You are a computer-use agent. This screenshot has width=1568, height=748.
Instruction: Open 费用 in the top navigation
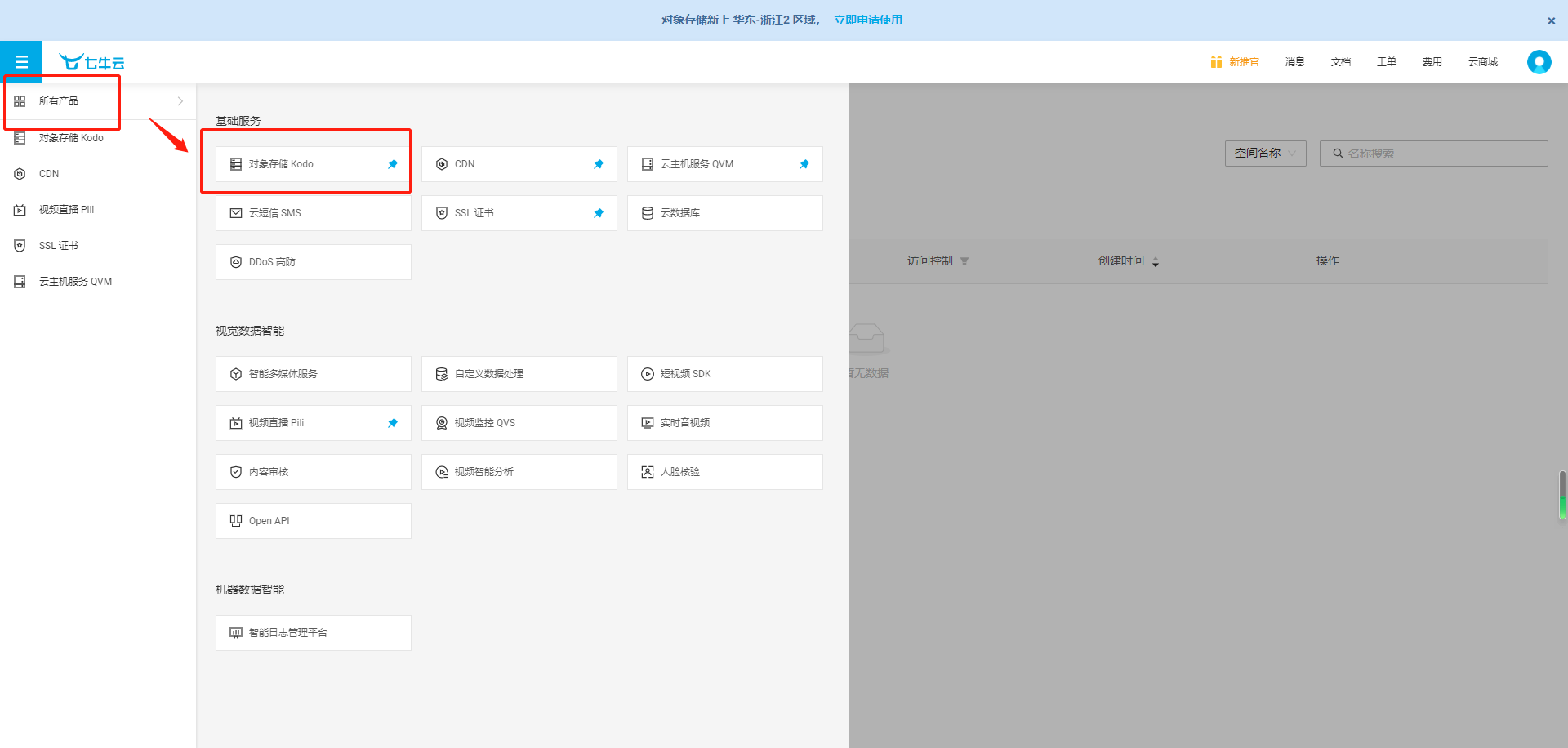tap(1432, 62)
